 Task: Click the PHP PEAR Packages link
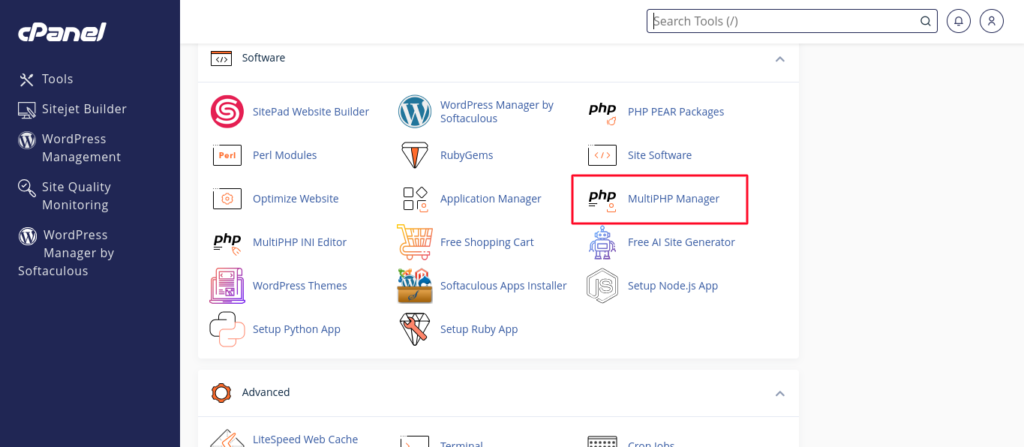point(676,112)
